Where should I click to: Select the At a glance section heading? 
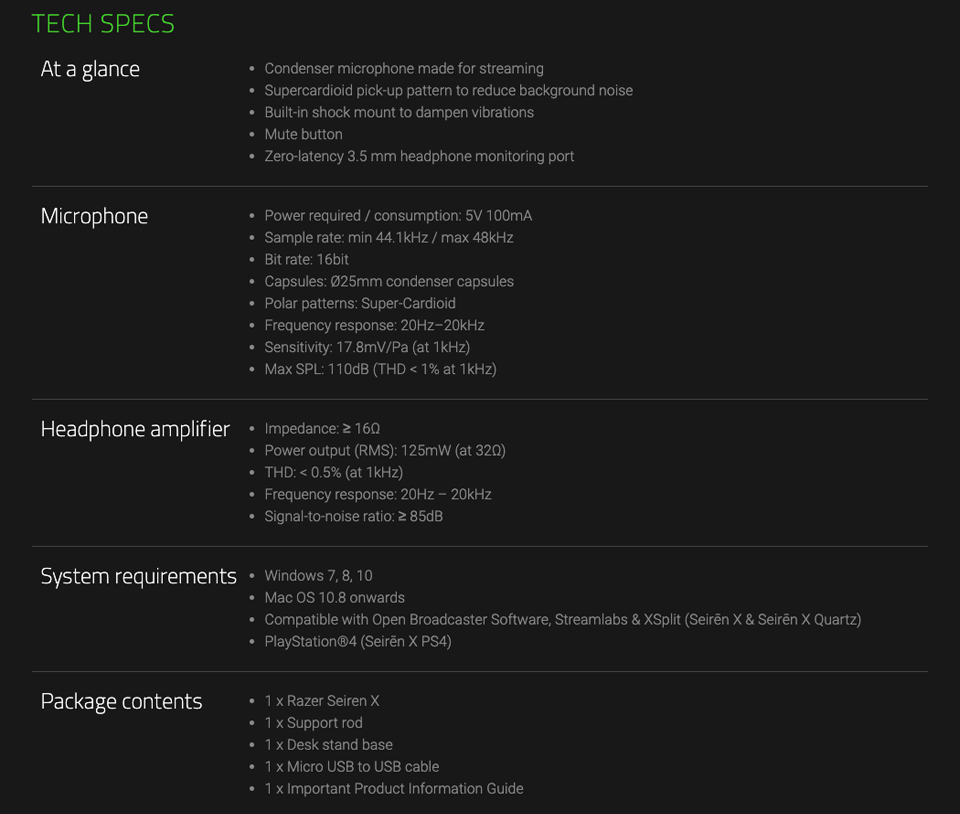click(x=90, y=69)
